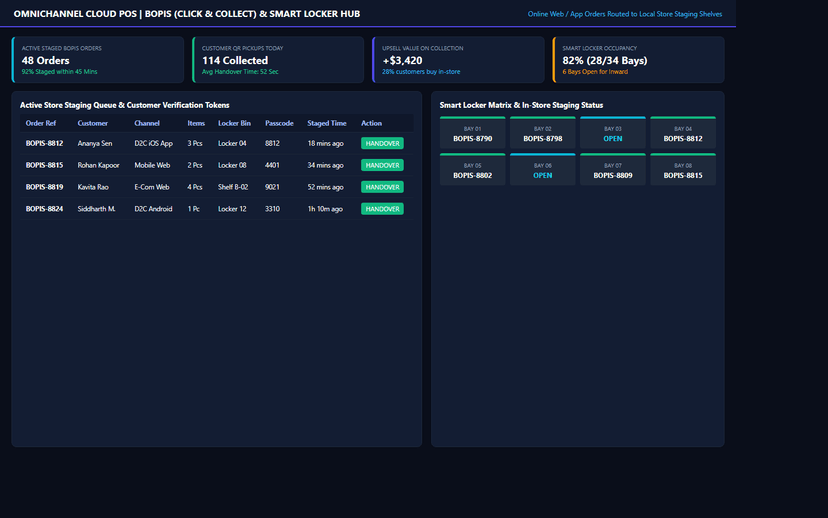Image resolution: width=828 pixels, height=518 pixels.
Task: Click the Locker 12 bin cell
Action: (x=232, y=209)
